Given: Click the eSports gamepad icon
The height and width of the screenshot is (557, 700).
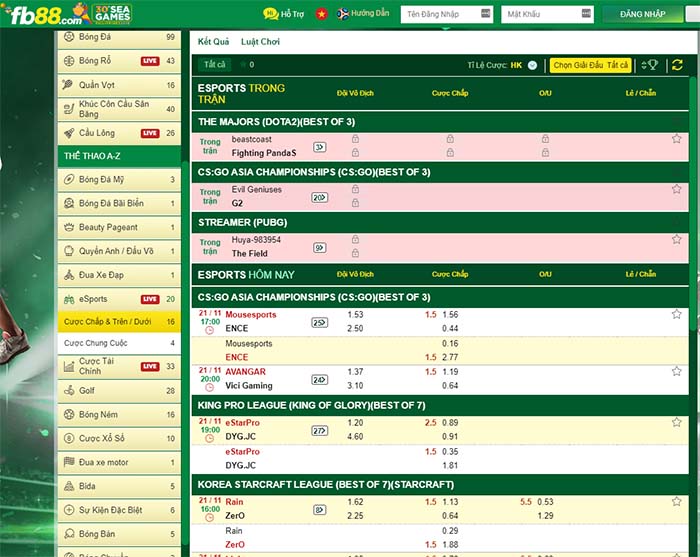Looking at the screenshot, I should [69, 299].
